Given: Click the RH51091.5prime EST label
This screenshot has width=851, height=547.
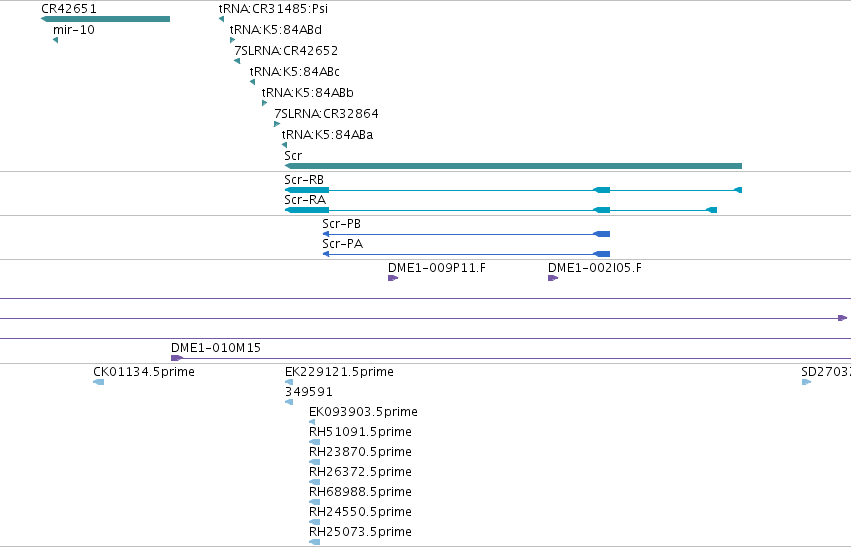Looking at the screenshot, I should click(x=360, y=432).
